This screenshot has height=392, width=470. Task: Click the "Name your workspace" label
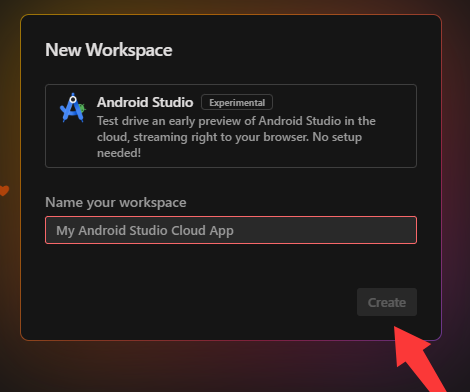[116, 202]
